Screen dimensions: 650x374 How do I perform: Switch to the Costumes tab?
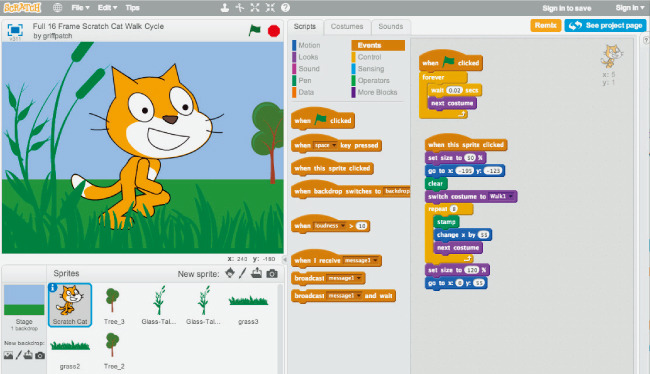coord(347,27)
